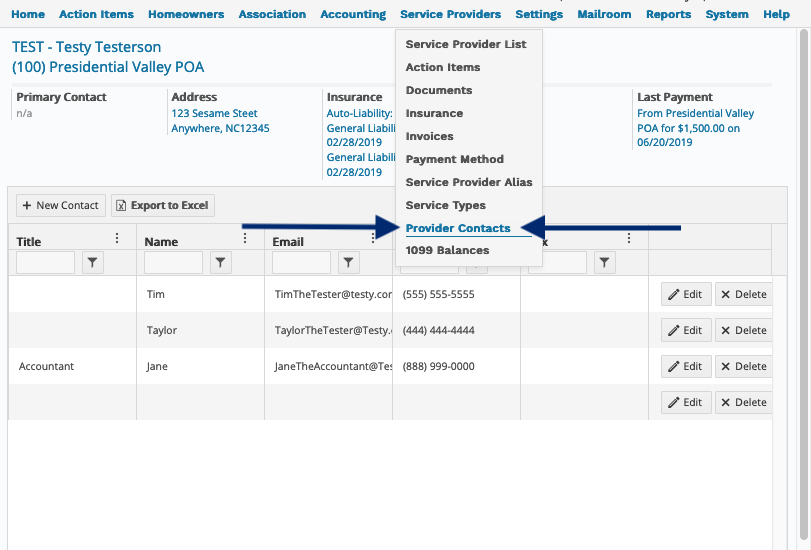Viewport: 811px width, 550px height.
Task: Click the Email filter text field
Action: (302, 263)
